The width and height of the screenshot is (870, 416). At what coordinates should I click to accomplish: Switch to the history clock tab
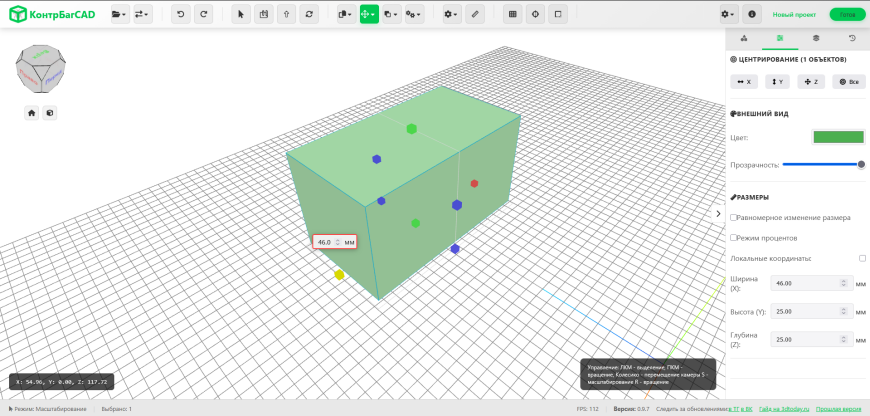(852, 38)
